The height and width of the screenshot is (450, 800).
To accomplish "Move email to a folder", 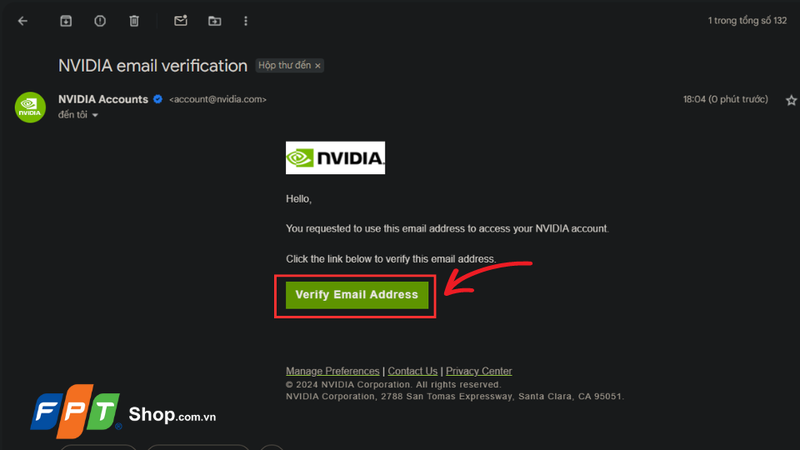I will click(x=215, y=21).
